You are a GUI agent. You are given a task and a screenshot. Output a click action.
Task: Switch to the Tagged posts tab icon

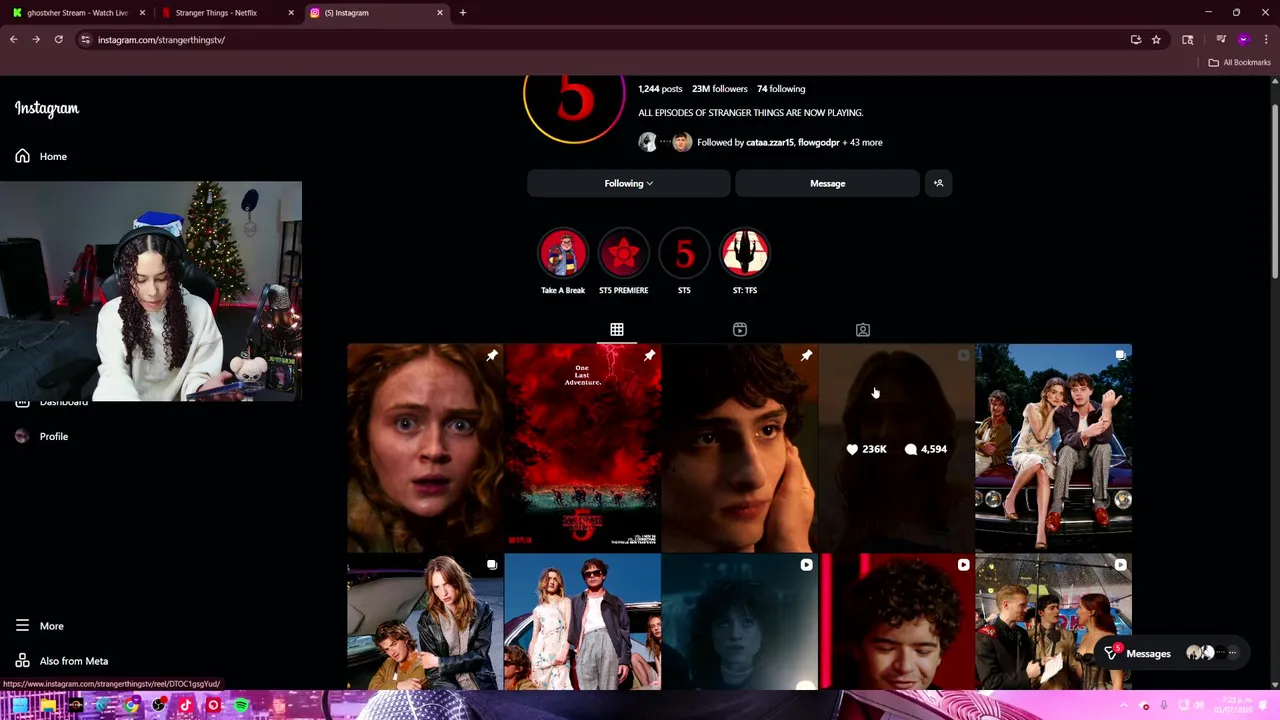point(863,329)
